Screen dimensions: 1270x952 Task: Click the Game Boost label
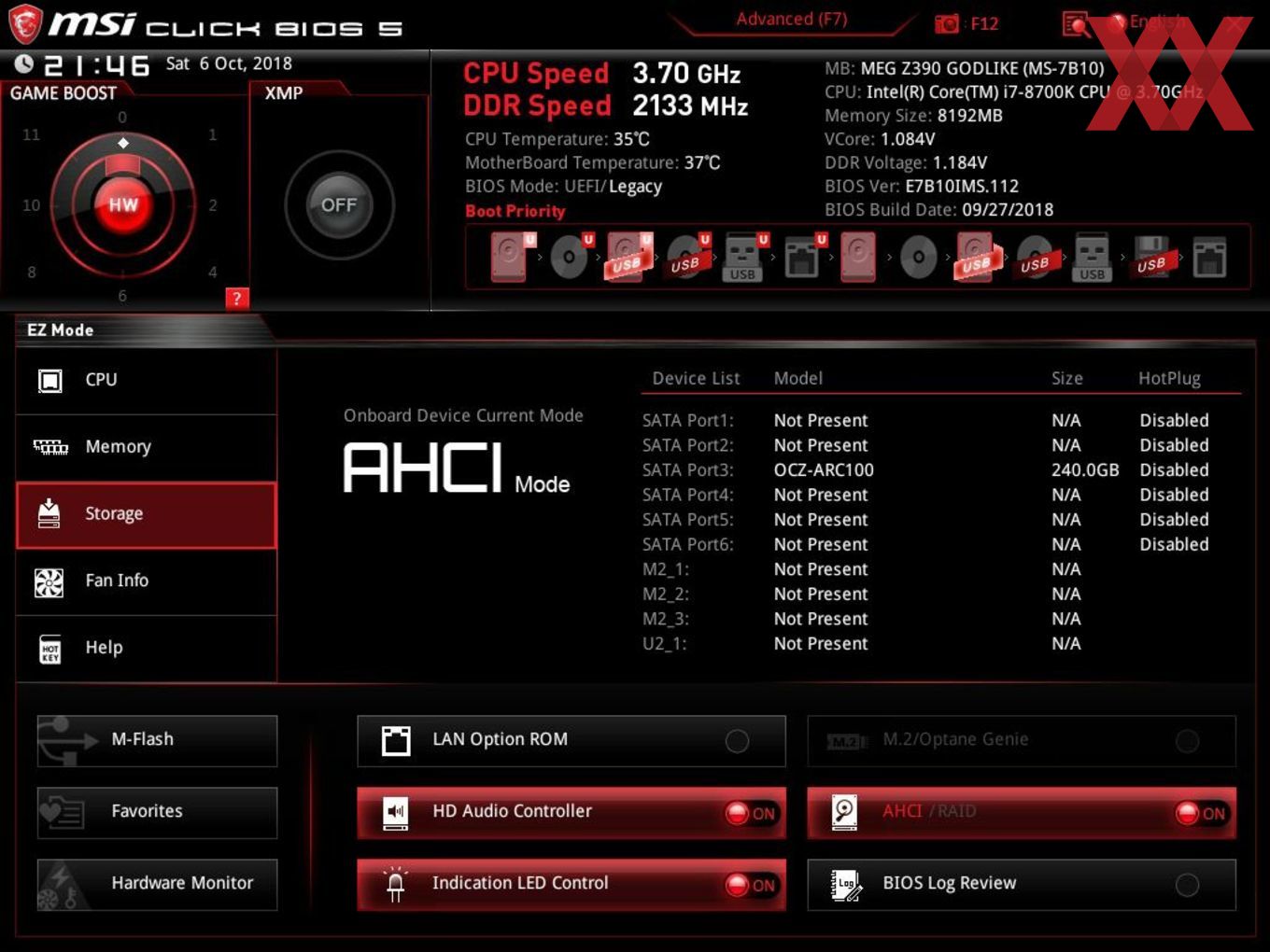(x=63, y=93)
